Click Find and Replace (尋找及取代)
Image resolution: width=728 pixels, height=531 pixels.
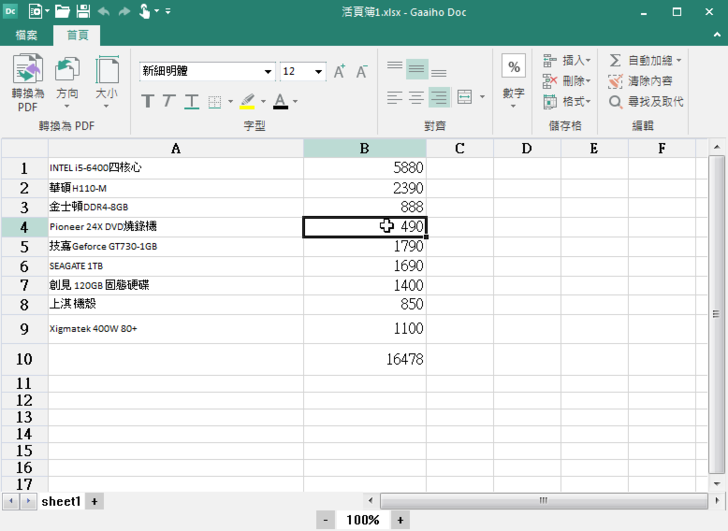646,101
